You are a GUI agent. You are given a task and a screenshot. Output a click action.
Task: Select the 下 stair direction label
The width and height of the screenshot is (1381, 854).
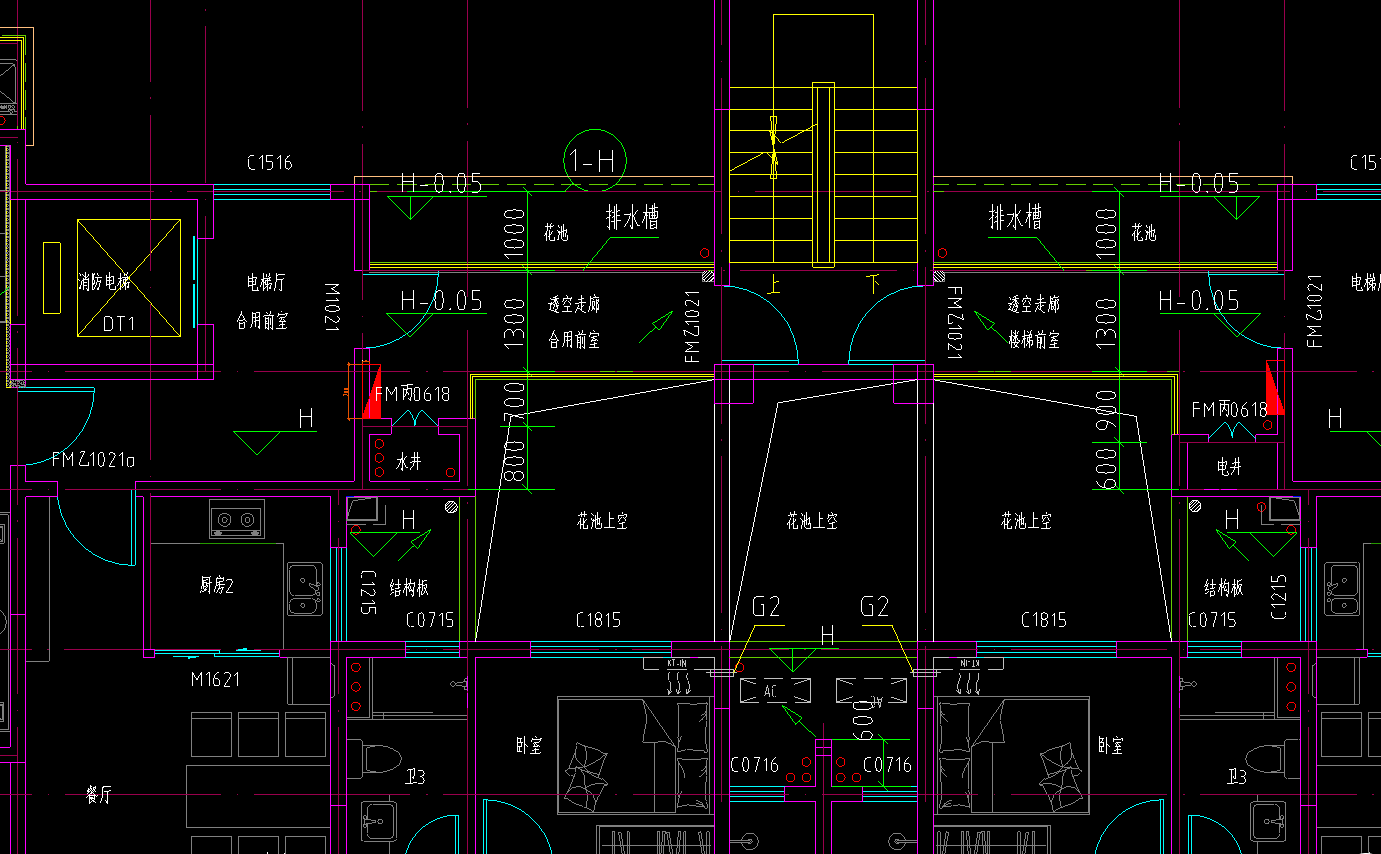(874, 283)
